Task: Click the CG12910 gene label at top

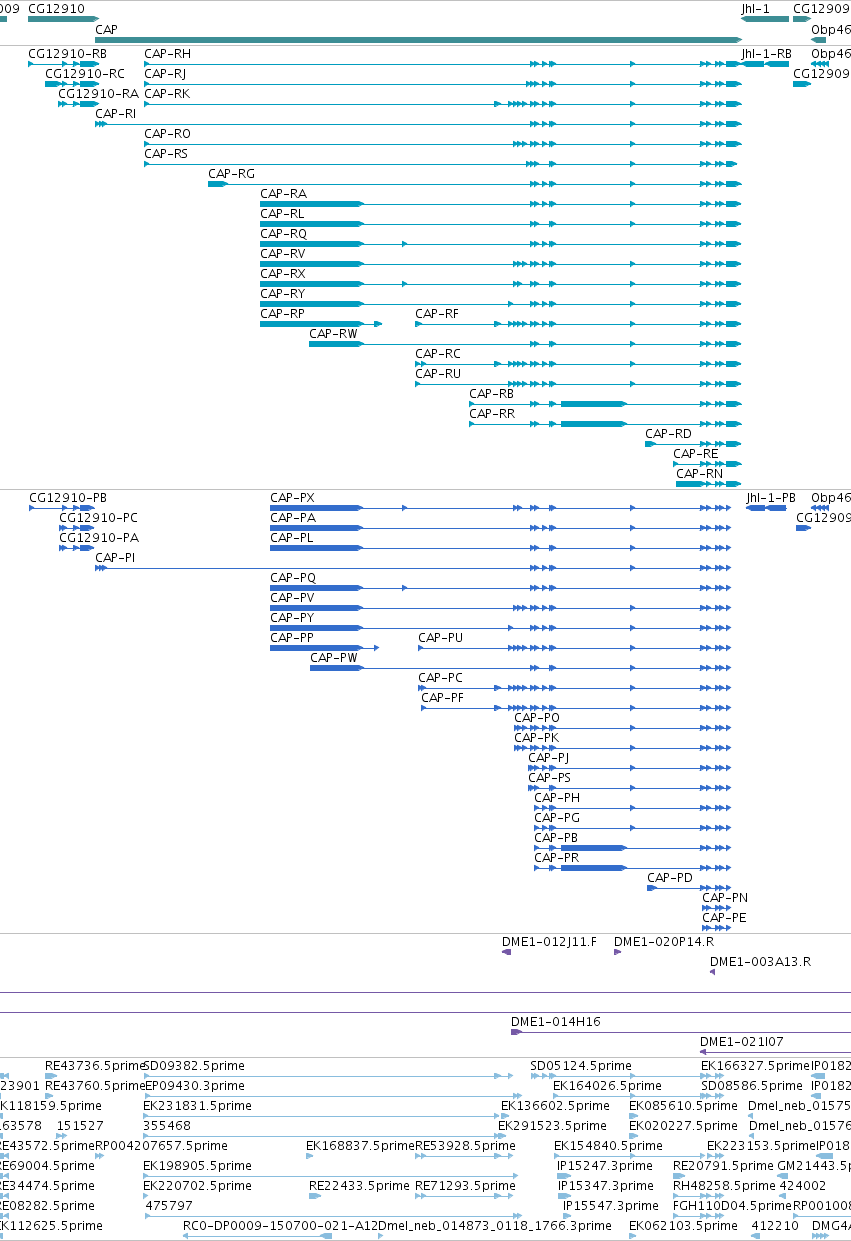Action: pyautogui.click(x=56, y=8)
